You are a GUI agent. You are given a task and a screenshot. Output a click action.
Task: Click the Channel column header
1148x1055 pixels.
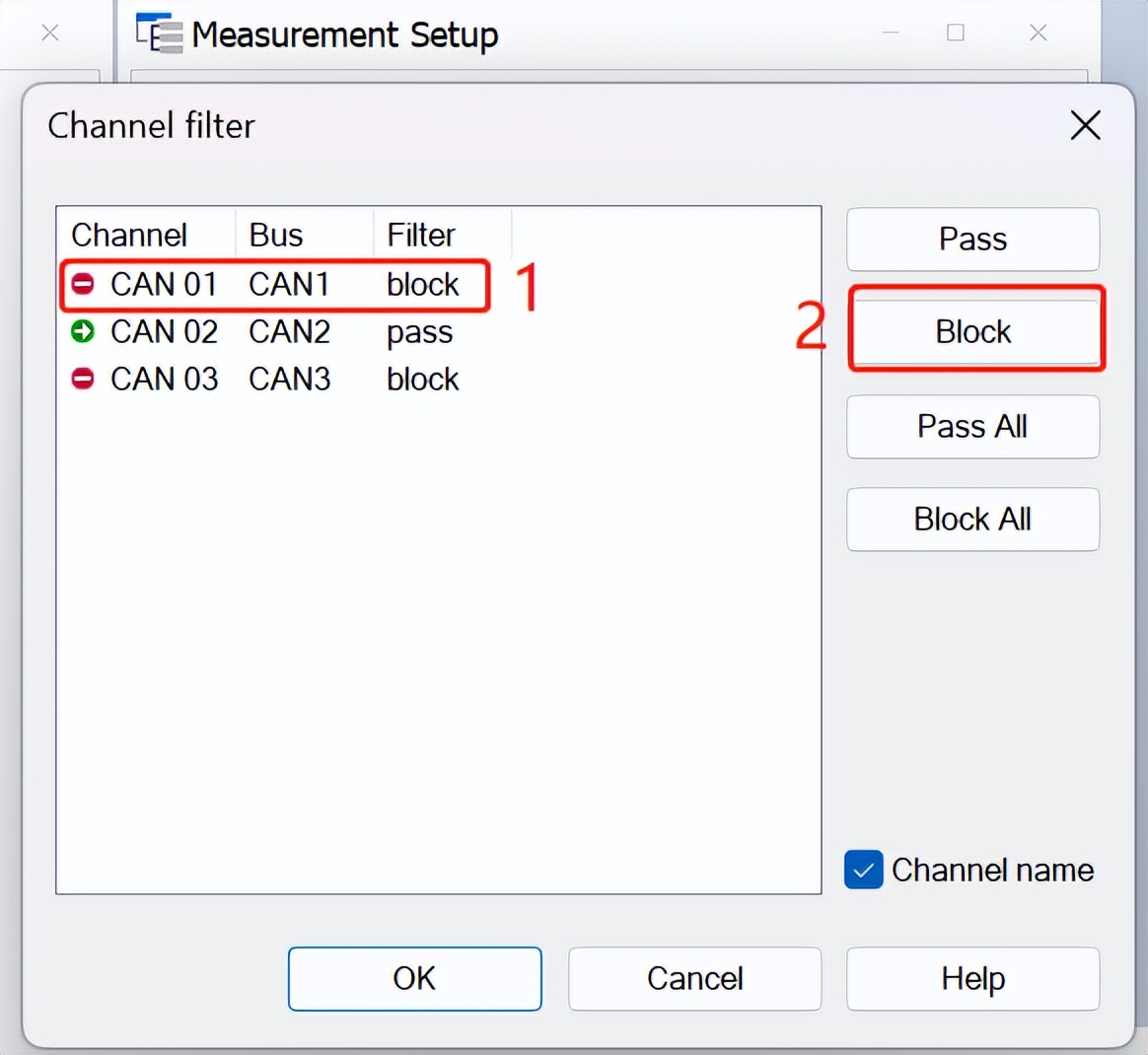tap(130, 235)
